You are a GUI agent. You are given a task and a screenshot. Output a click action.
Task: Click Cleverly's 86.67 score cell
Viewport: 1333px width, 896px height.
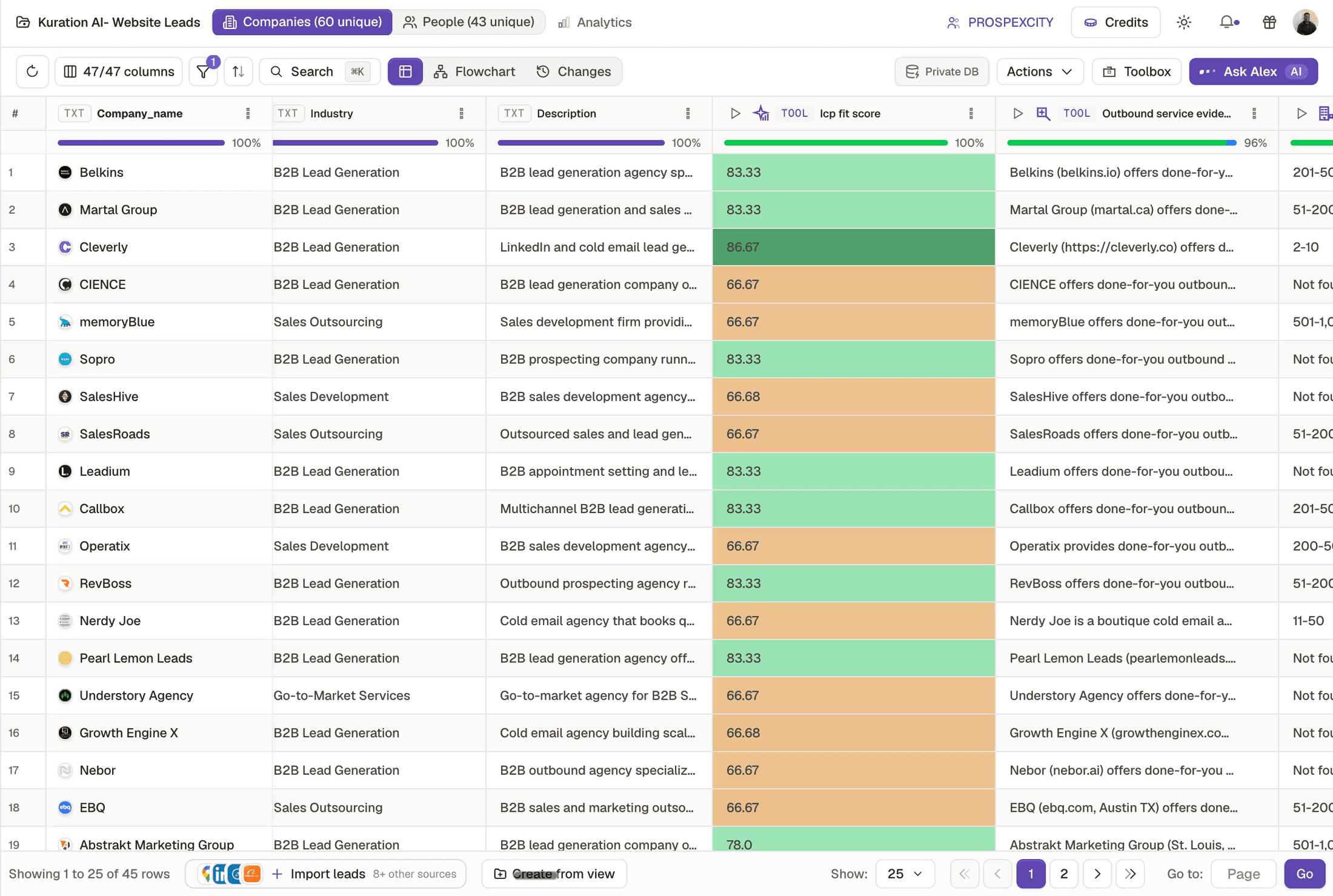[854, 247]
